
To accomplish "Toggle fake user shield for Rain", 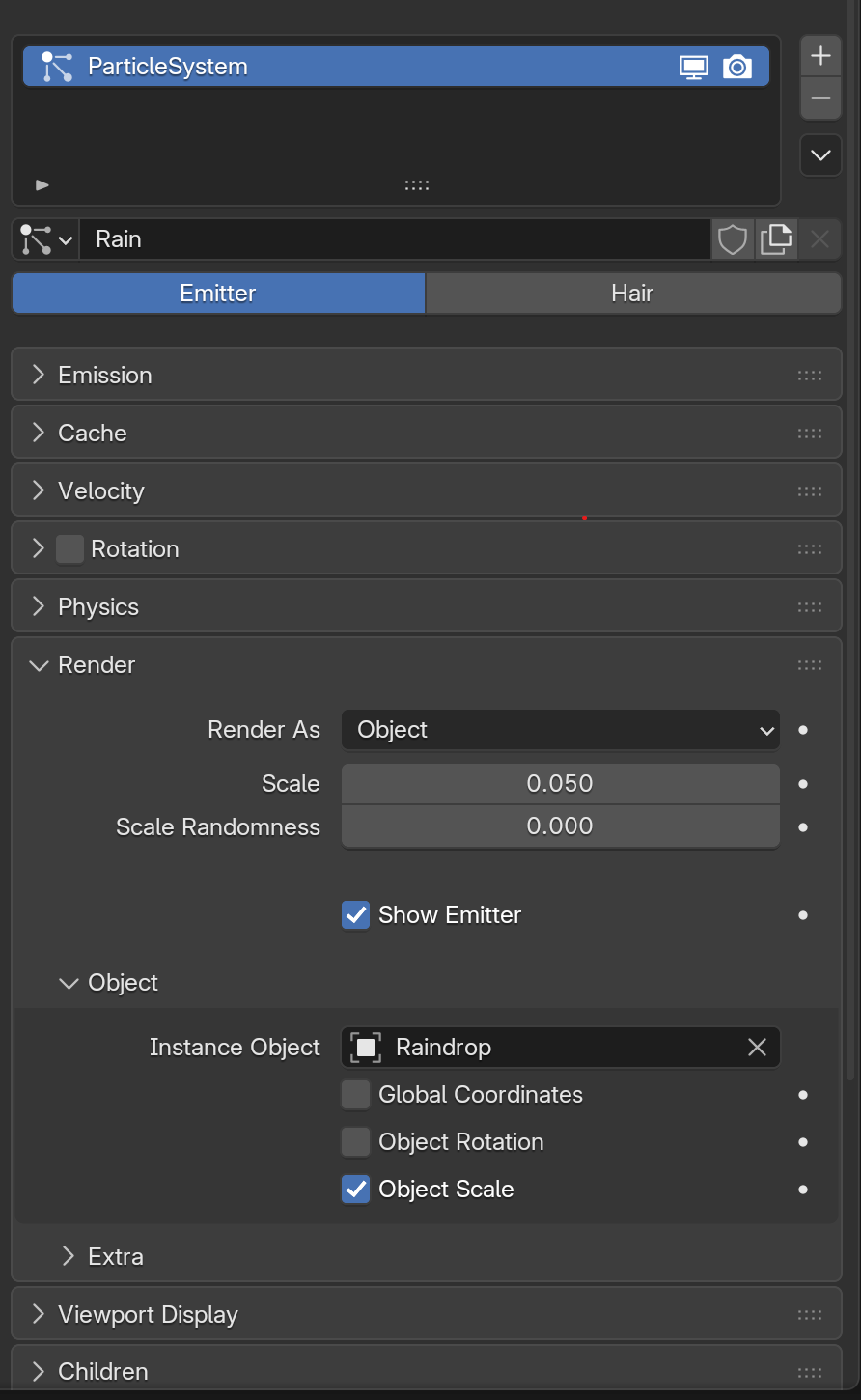I will [x=733, y=239].
